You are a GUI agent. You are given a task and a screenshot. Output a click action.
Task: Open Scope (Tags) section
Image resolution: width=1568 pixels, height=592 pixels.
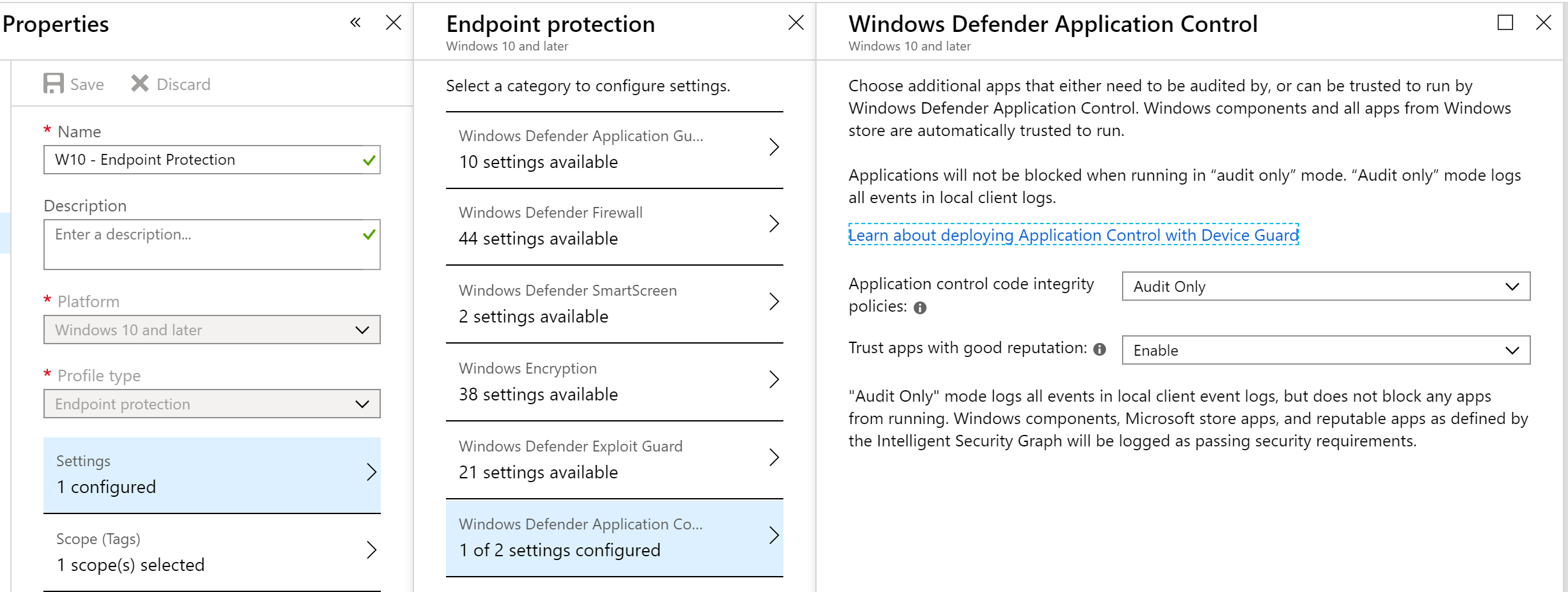tap(211, 552)
